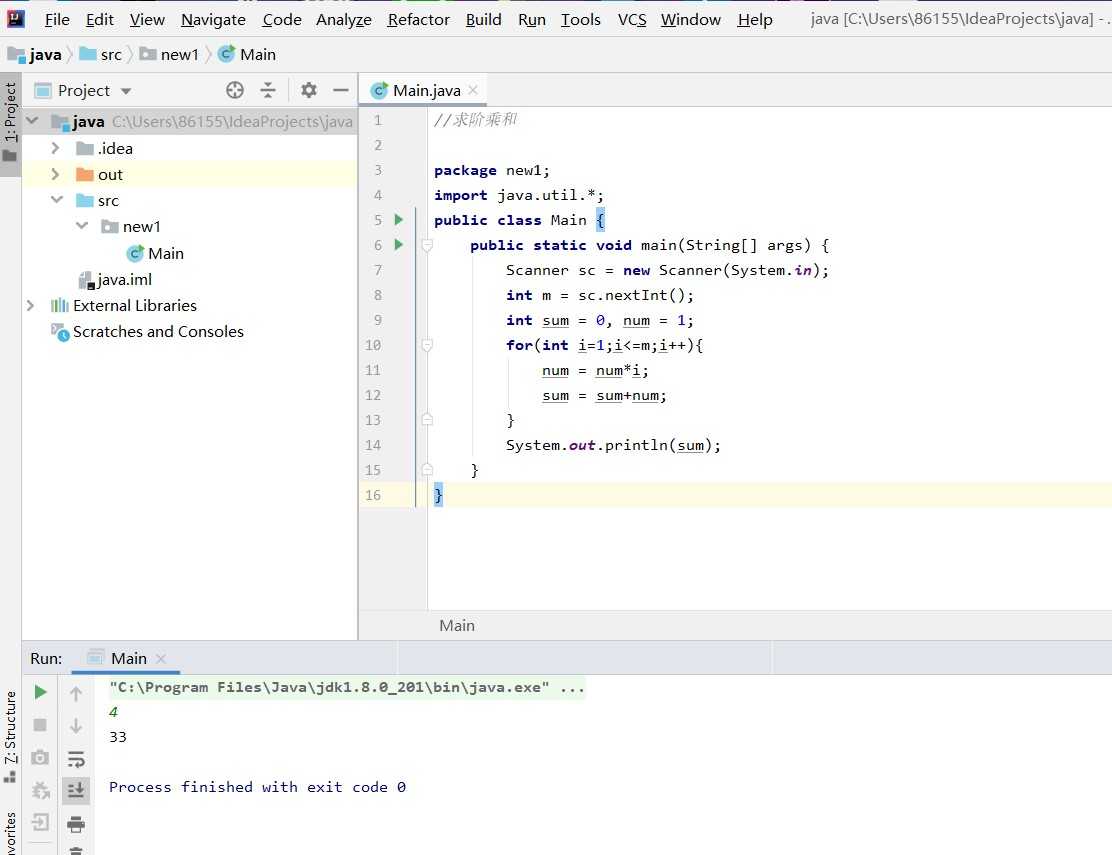Collapse the java project root node

coord(33,121)
